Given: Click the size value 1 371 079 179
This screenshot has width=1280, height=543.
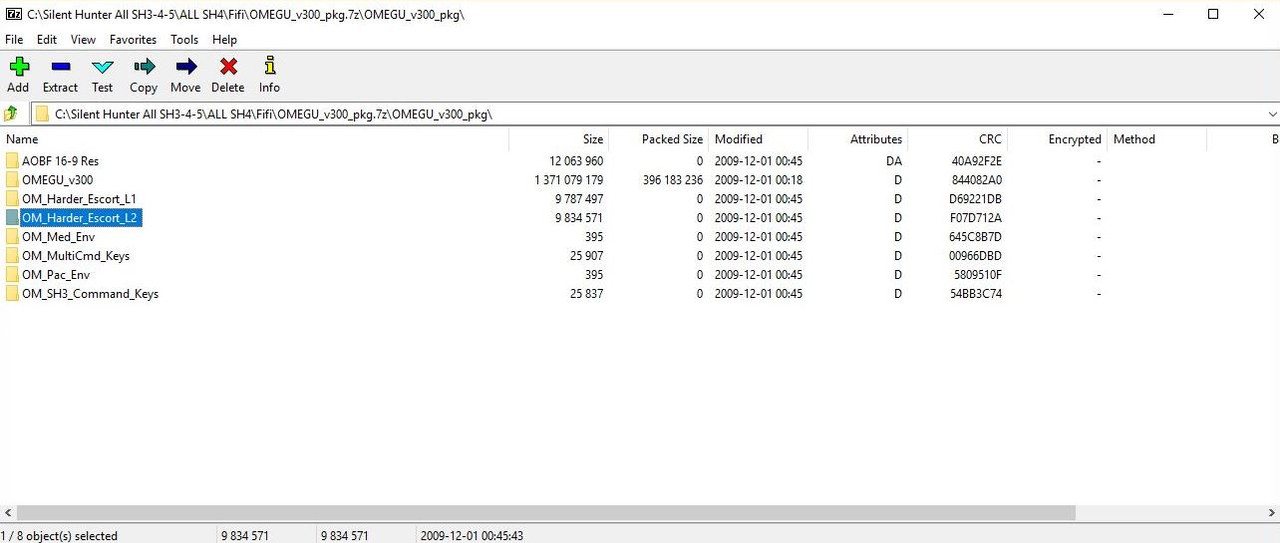Looking at the screenshot, I should pos(569,180).
